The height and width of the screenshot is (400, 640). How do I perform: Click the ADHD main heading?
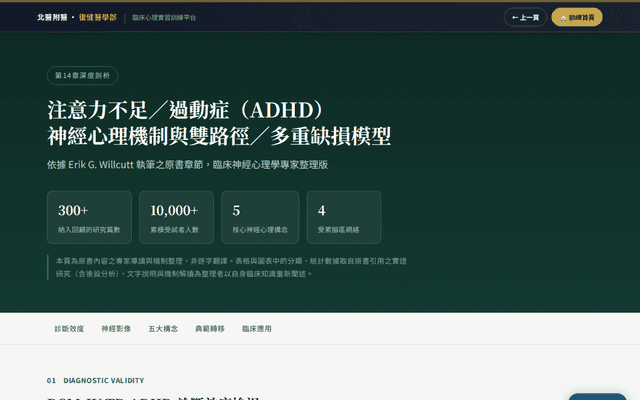pyautogui.click(x=219, y=123)
